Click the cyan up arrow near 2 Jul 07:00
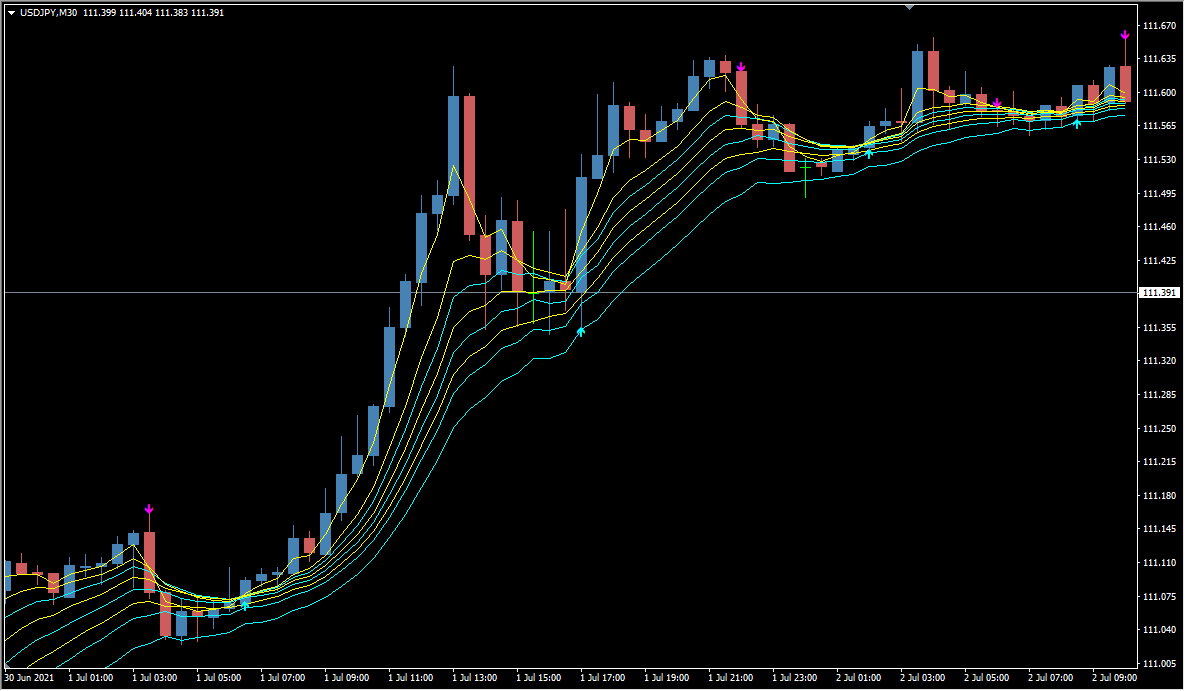 (x=1077, y=122)
